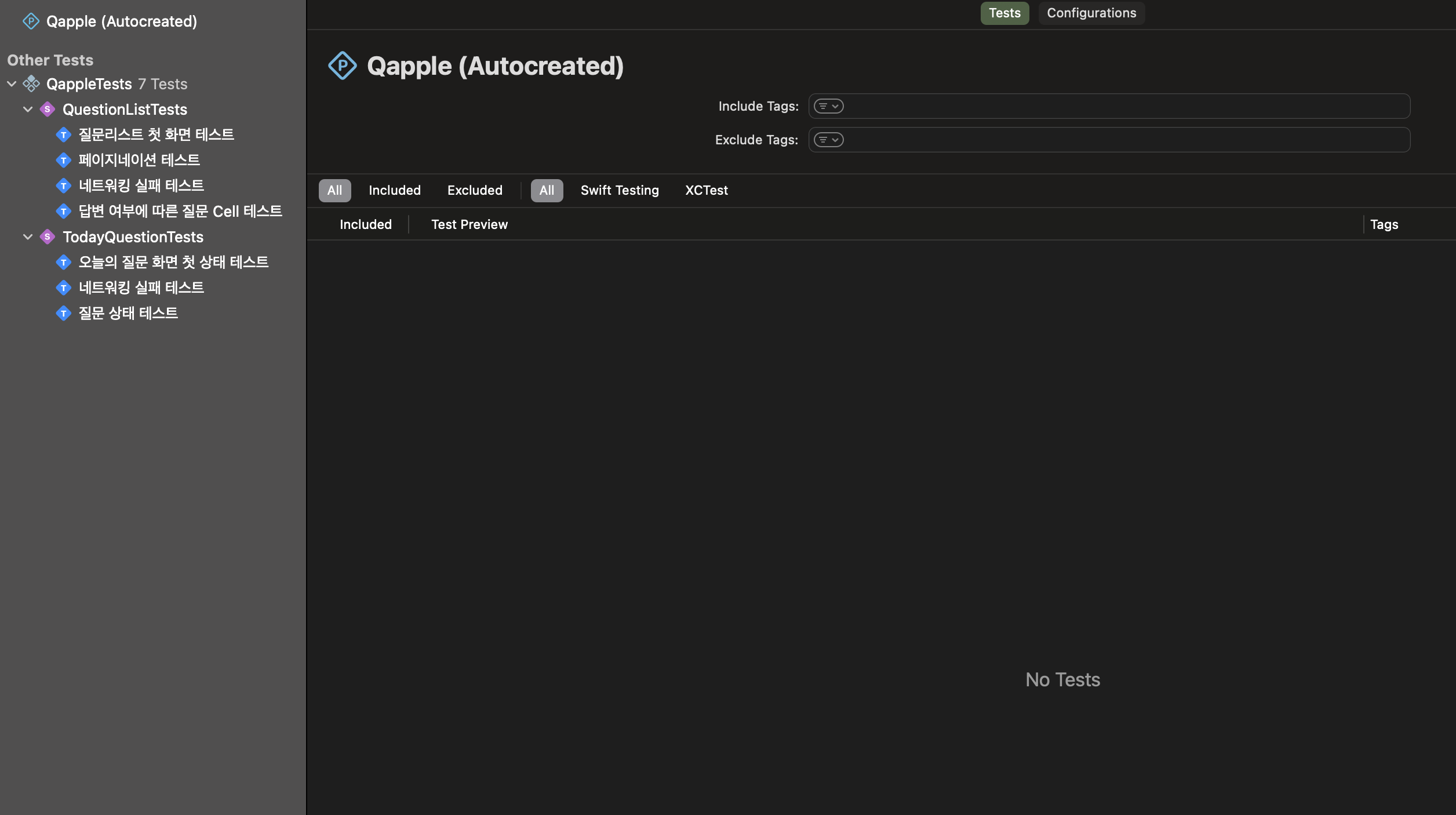This screenshot has width=1456, height=815.
Task: Click the Qapple test plan icon in sidebar
Action: click(x=31, y=21)
